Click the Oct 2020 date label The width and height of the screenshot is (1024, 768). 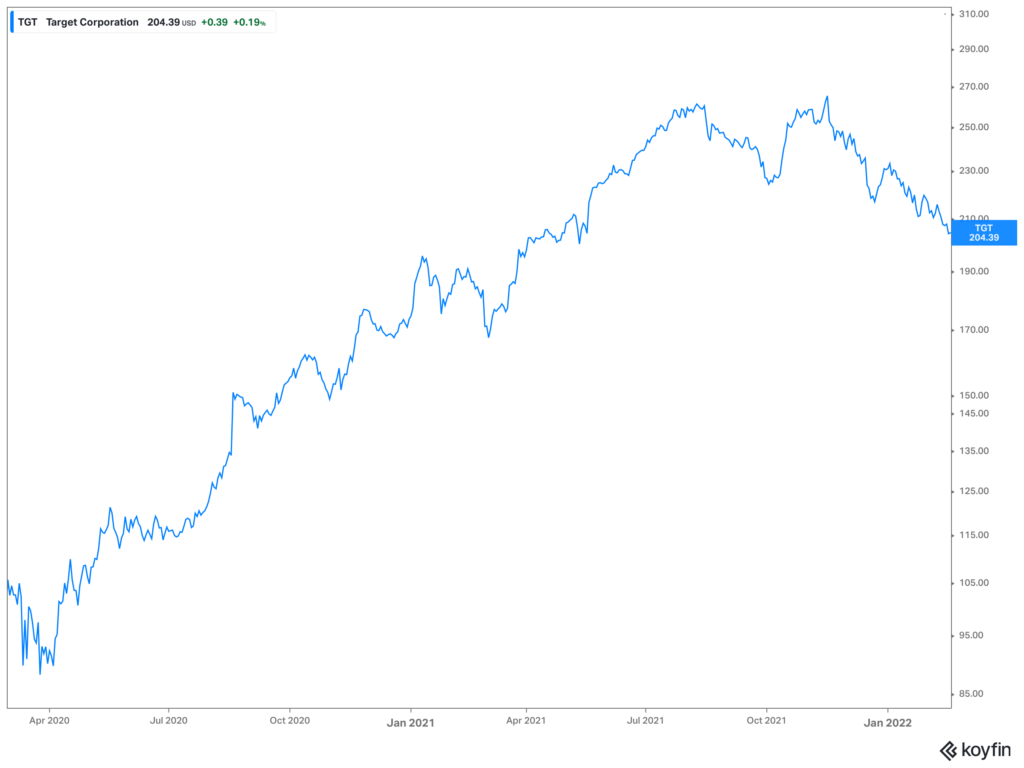pos(288,719)
